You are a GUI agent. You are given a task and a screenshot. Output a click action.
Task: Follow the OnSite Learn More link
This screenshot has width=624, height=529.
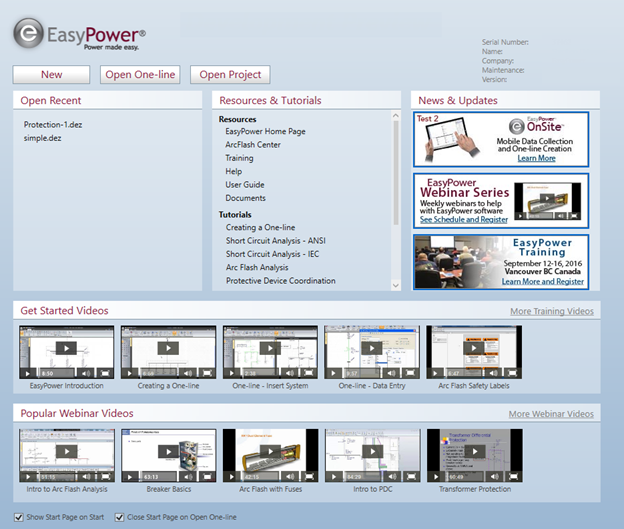click(x=536, y=158)
